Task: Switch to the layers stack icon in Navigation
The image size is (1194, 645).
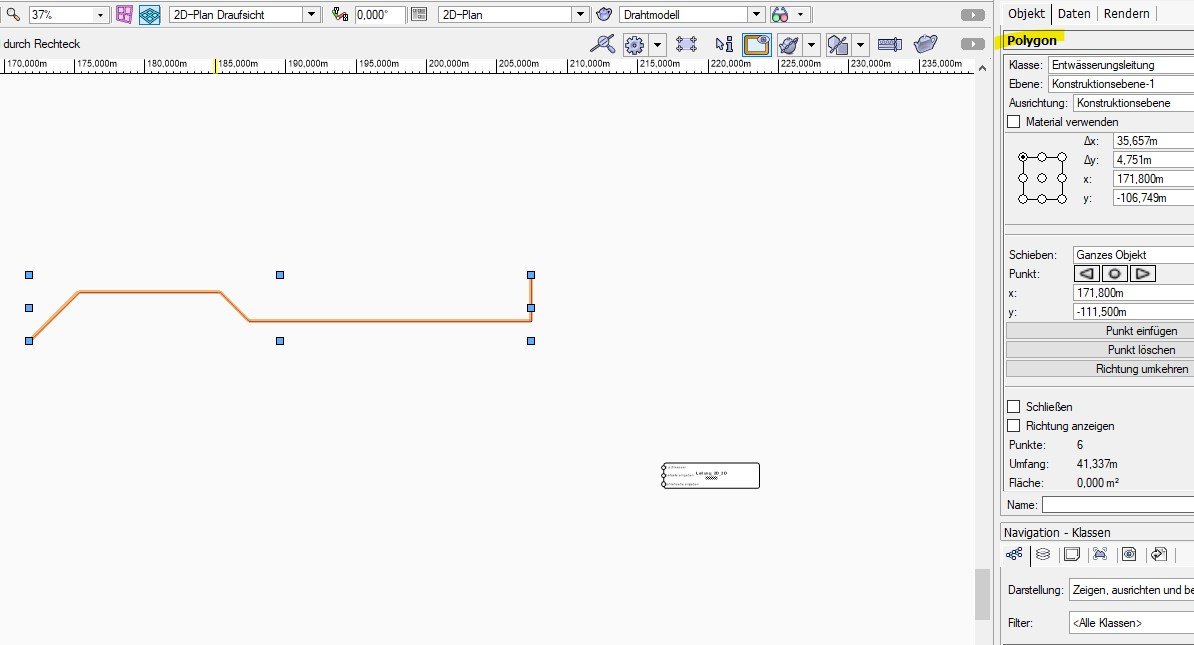Action: (1043, 554)
